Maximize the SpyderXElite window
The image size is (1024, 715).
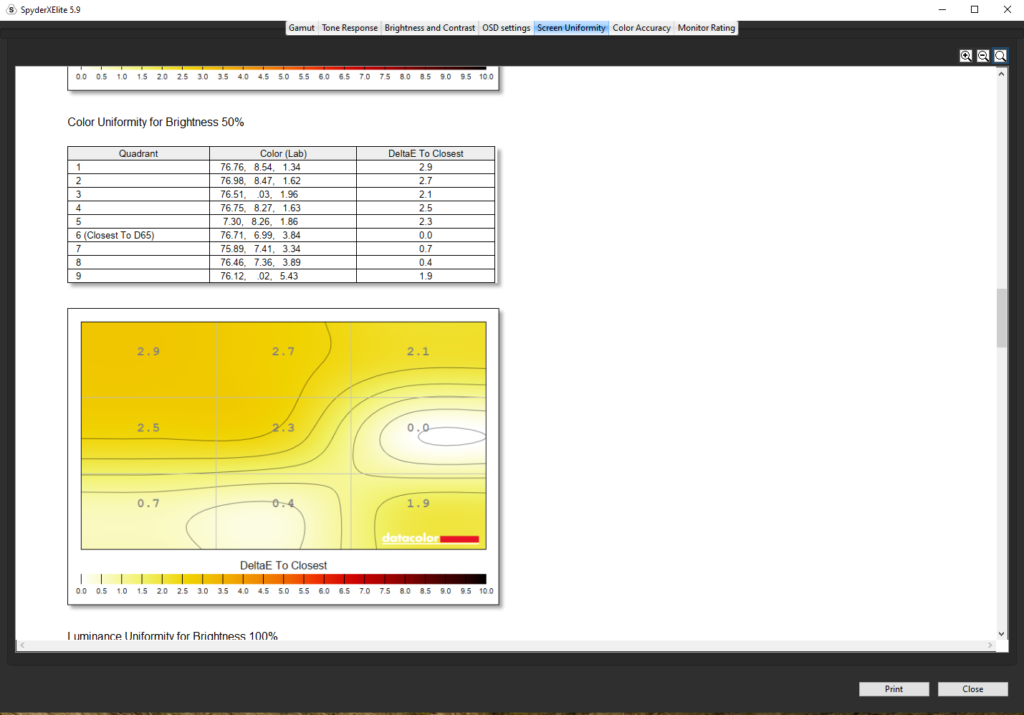[x=974, y=9]
